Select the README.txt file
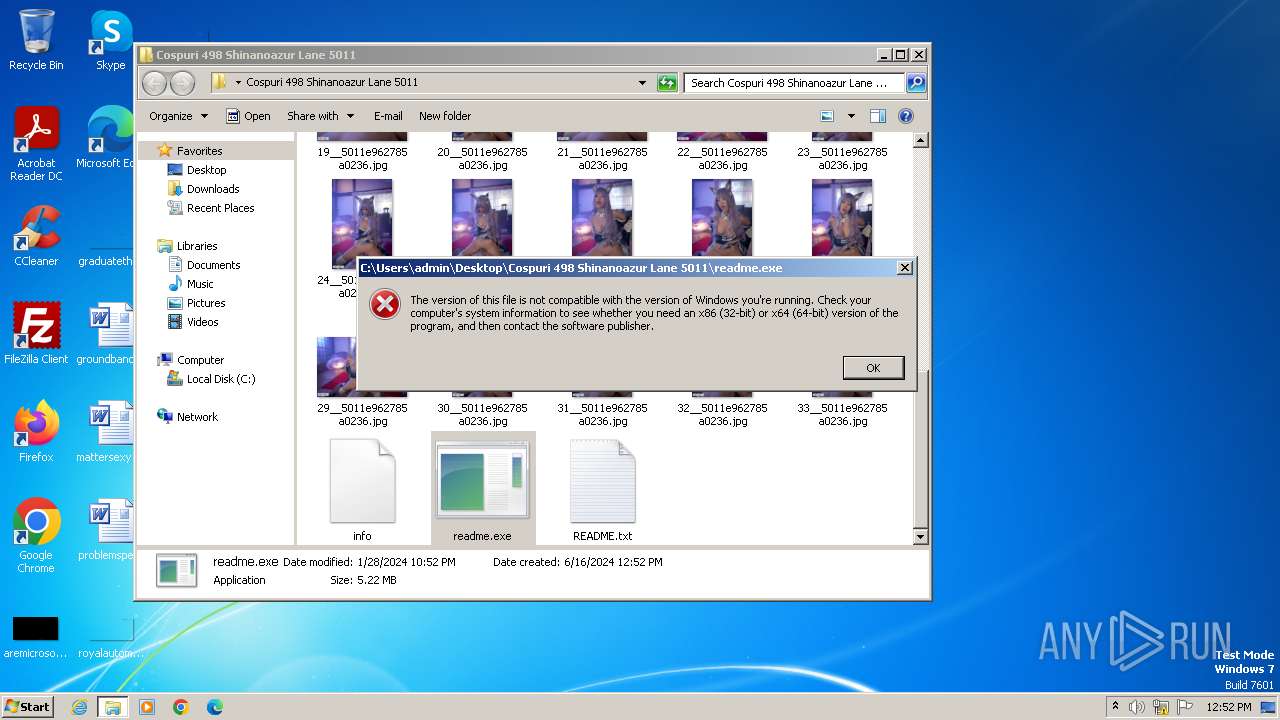 coord(602,490)
